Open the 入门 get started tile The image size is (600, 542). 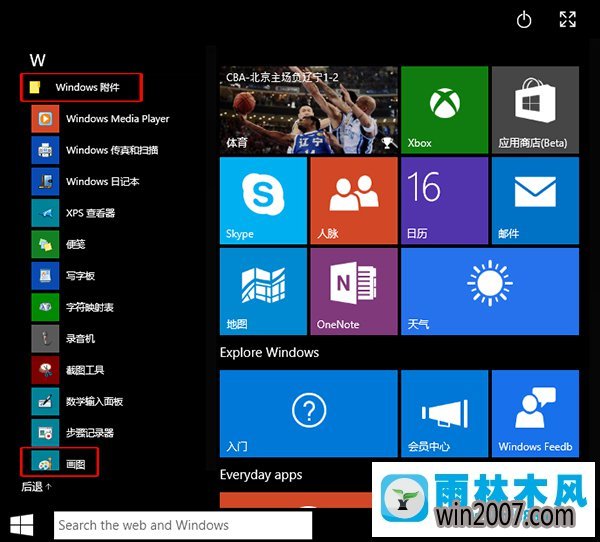(x=308, y=413)
